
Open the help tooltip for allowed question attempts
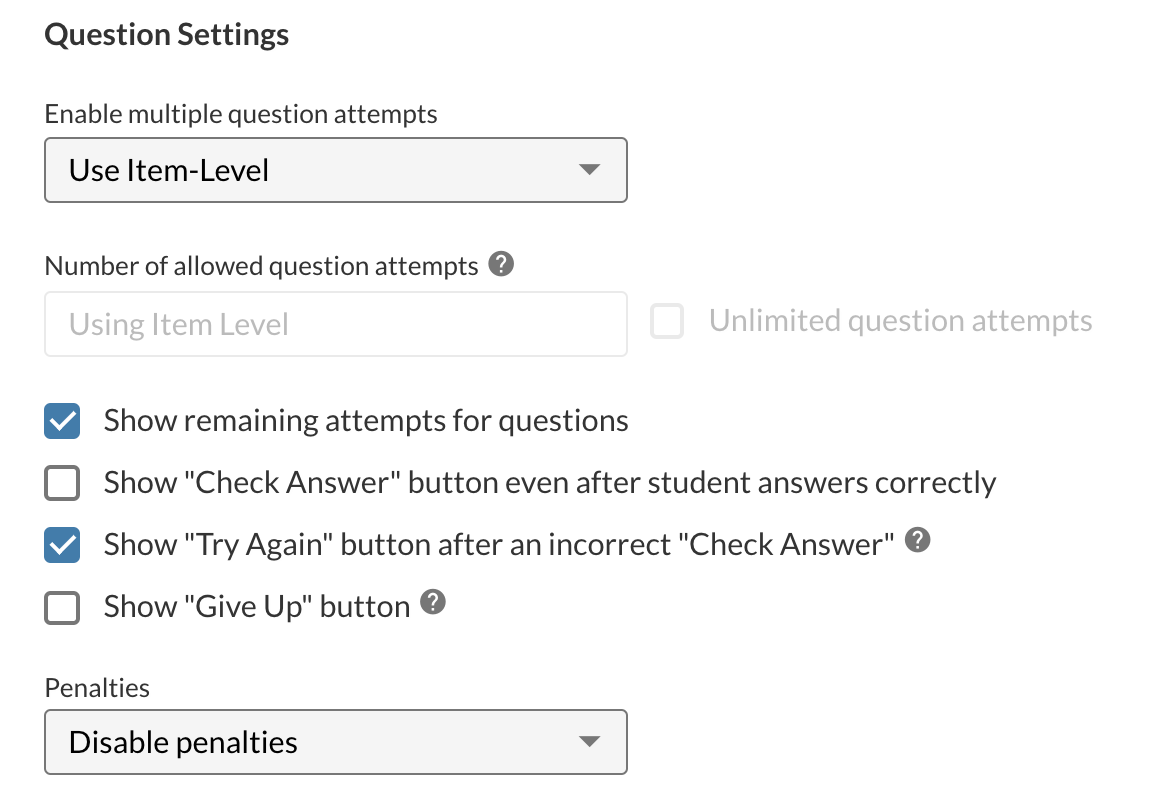click(x=501, y=263)
